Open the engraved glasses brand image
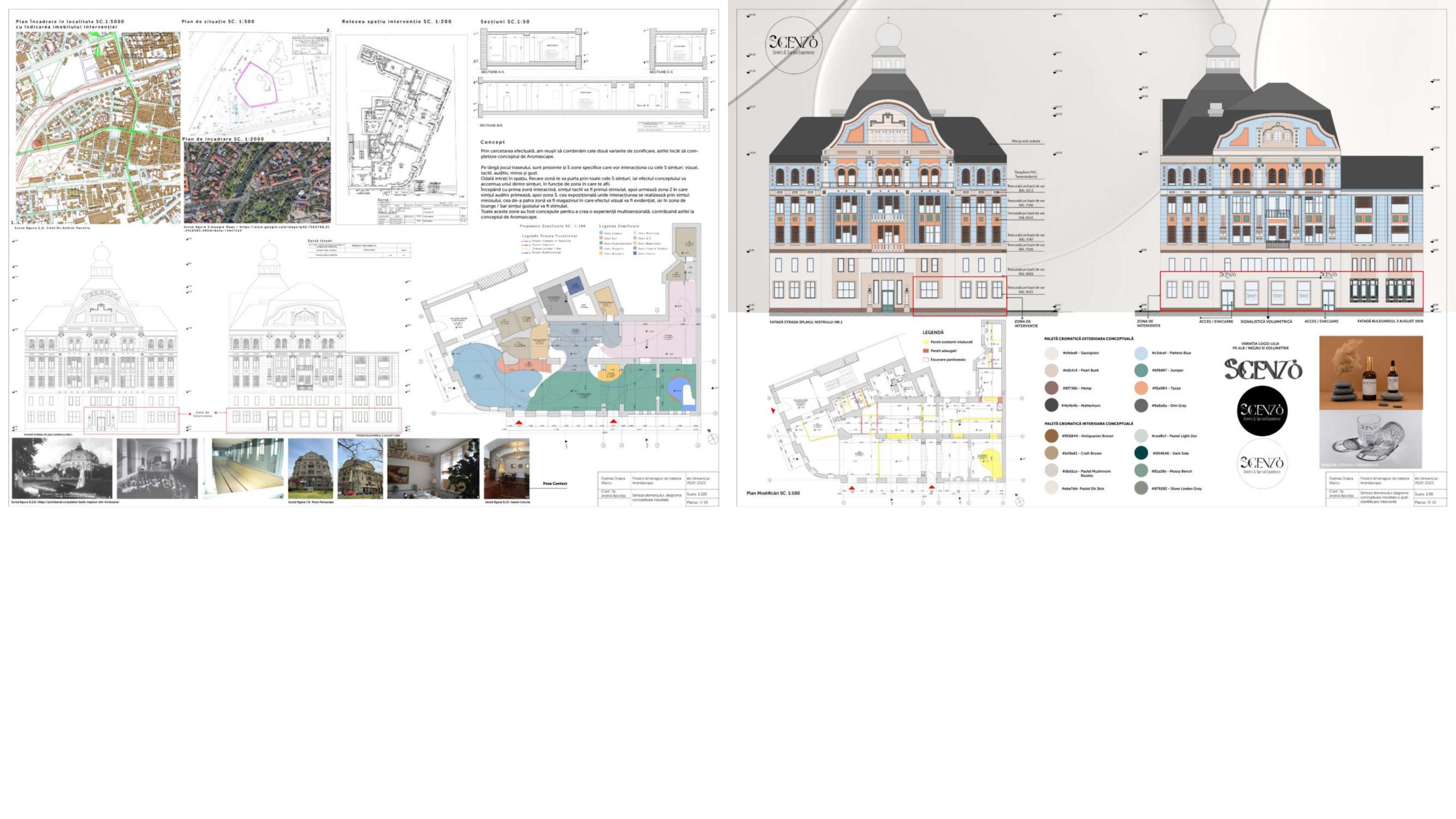This screenshot has height=819, width=1456. [x=1371, y=439]
